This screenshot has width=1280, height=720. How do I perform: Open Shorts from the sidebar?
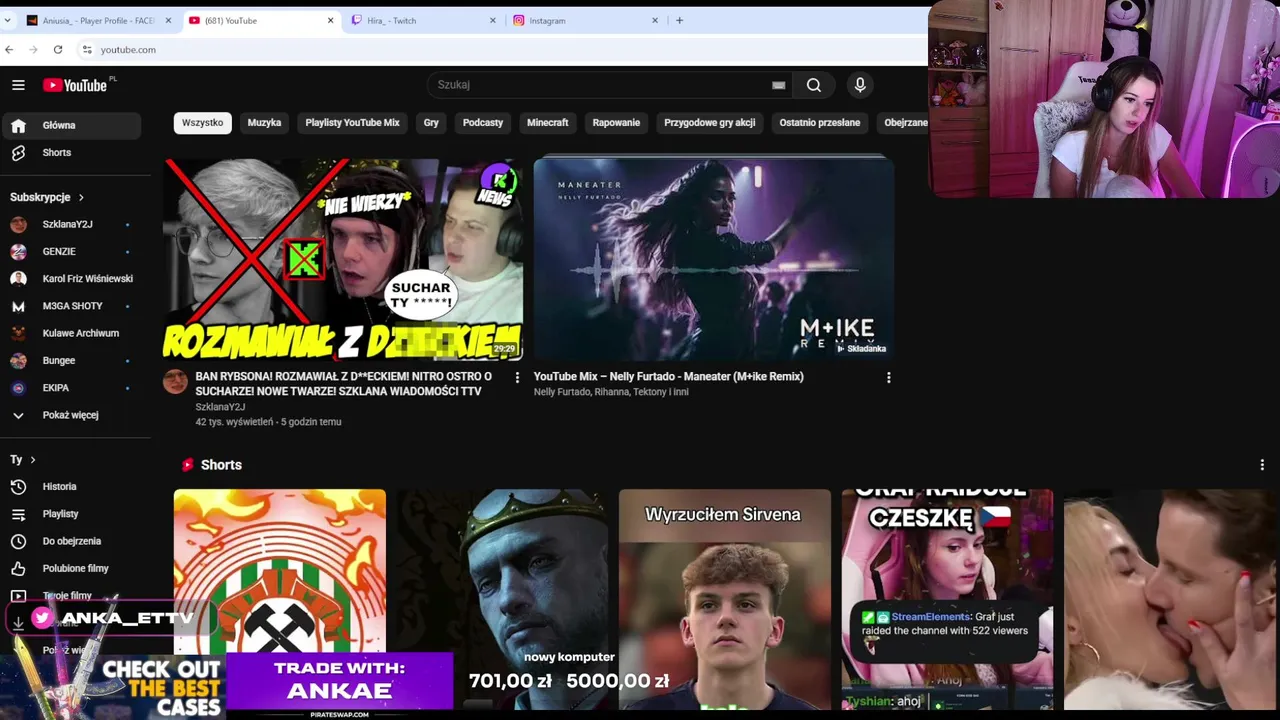70,152
